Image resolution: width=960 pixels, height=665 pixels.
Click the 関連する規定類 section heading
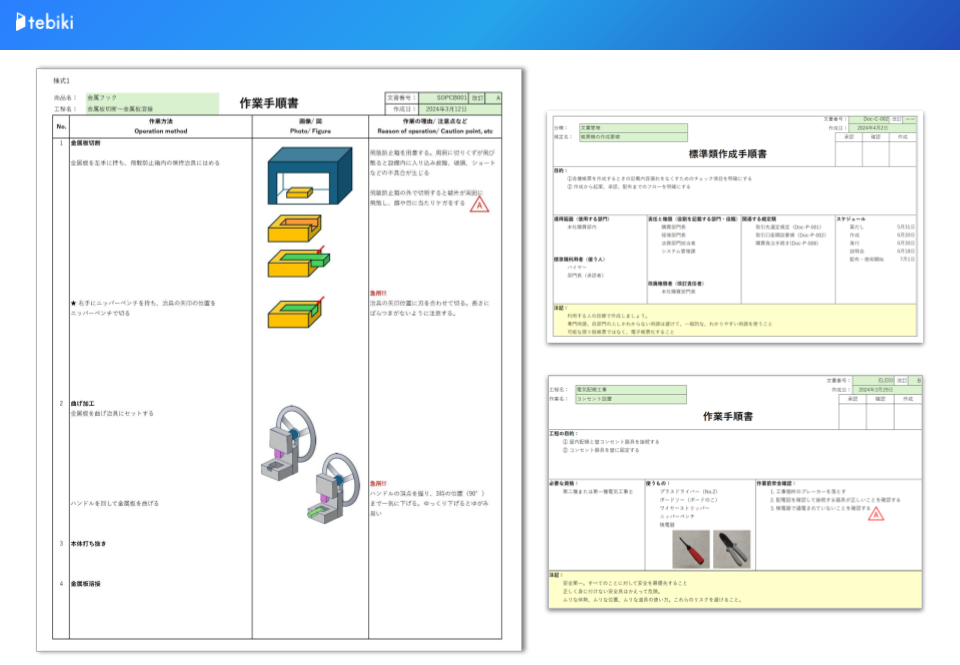pyautogui.click(x=759, y=219)
